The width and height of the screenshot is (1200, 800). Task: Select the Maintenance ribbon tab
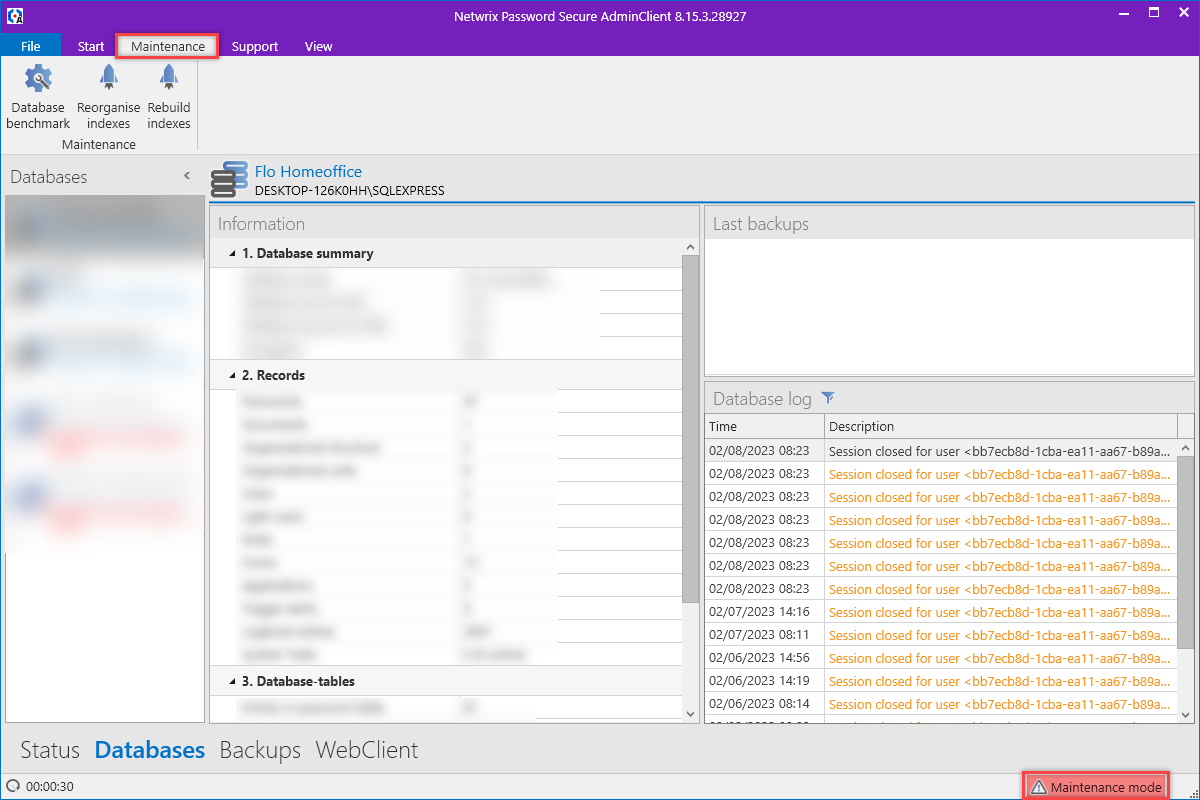168,46
